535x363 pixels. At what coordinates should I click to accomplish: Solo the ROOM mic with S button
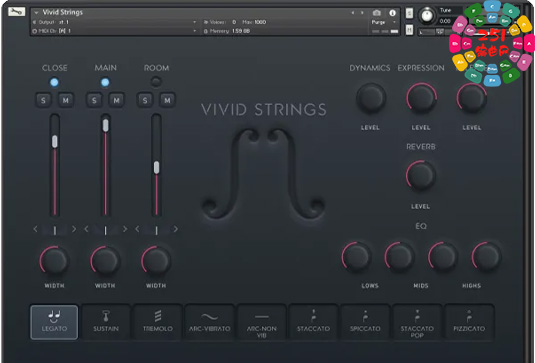click(145, 100)
